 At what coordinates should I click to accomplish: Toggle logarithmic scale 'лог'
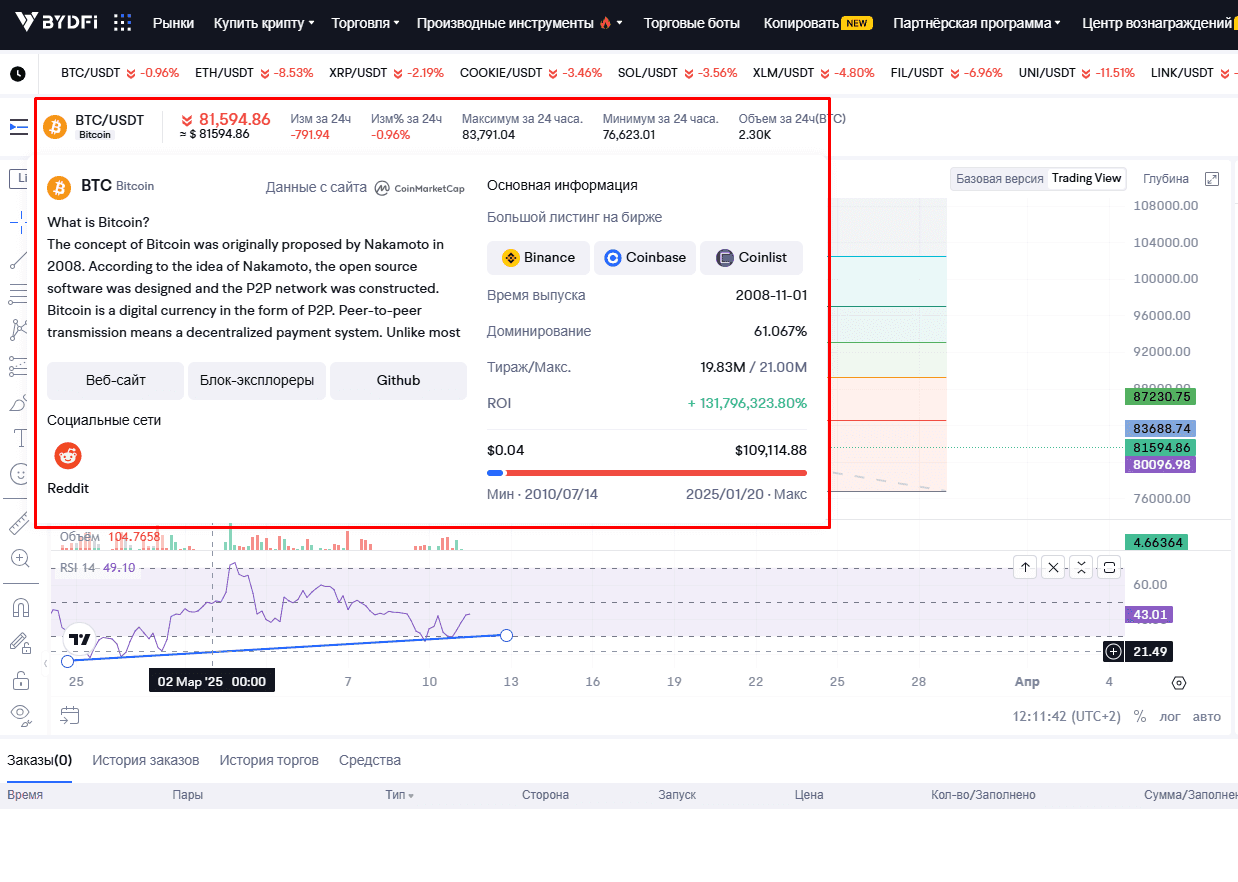(1170, 716)
